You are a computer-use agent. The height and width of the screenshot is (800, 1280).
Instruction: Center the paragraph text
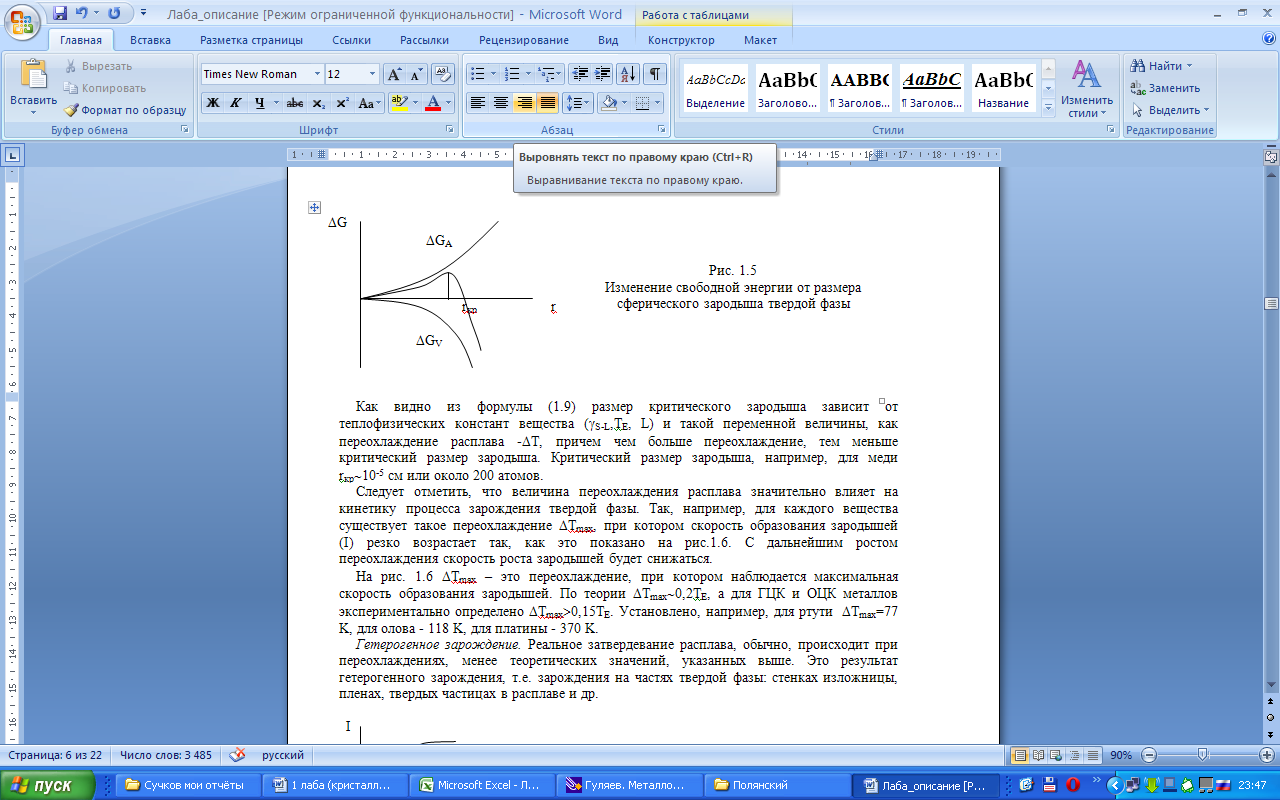click(x=501, y=103)
